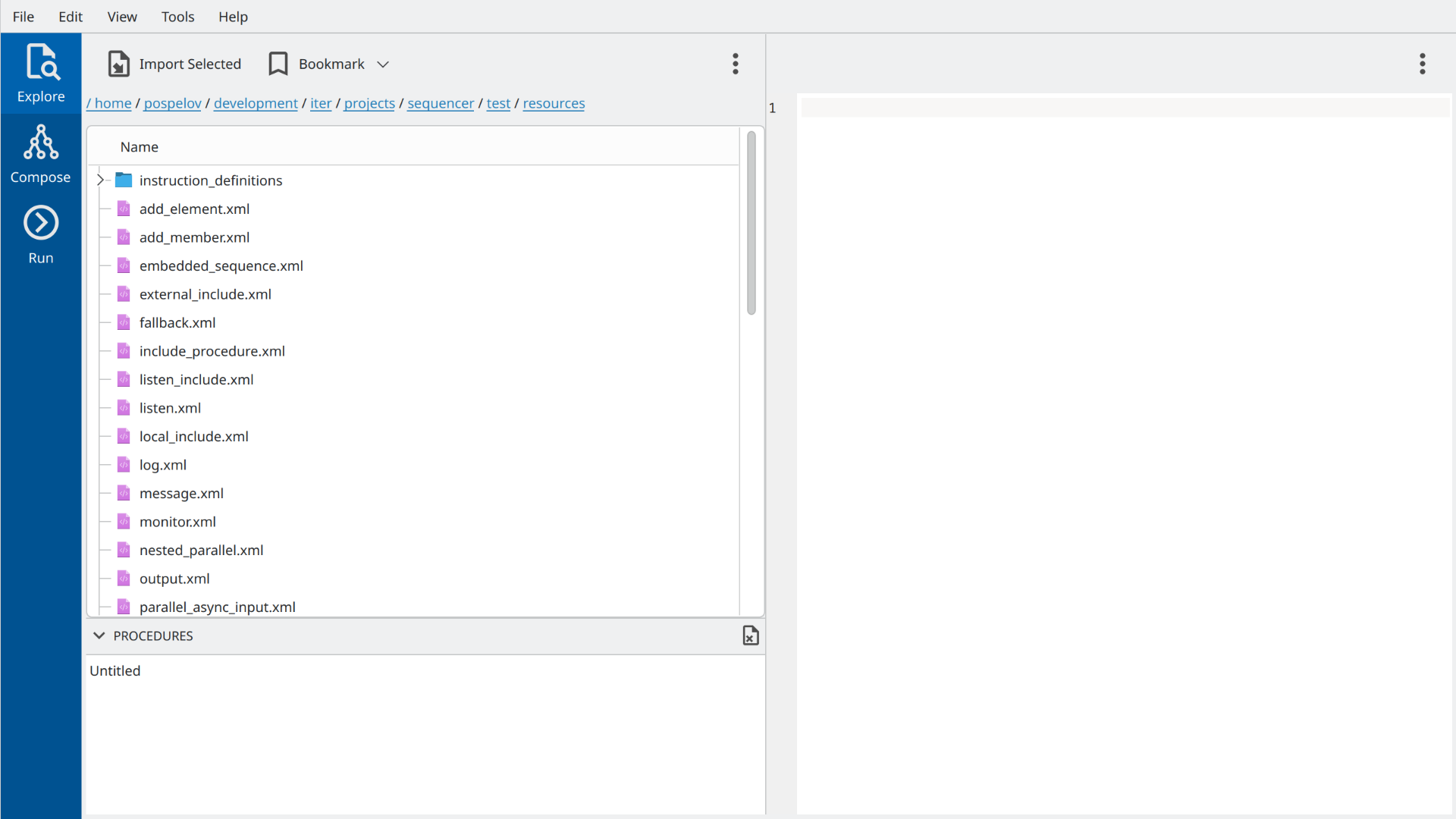
Task: Open editor panel three-dot options menu
Action: 1422,64
